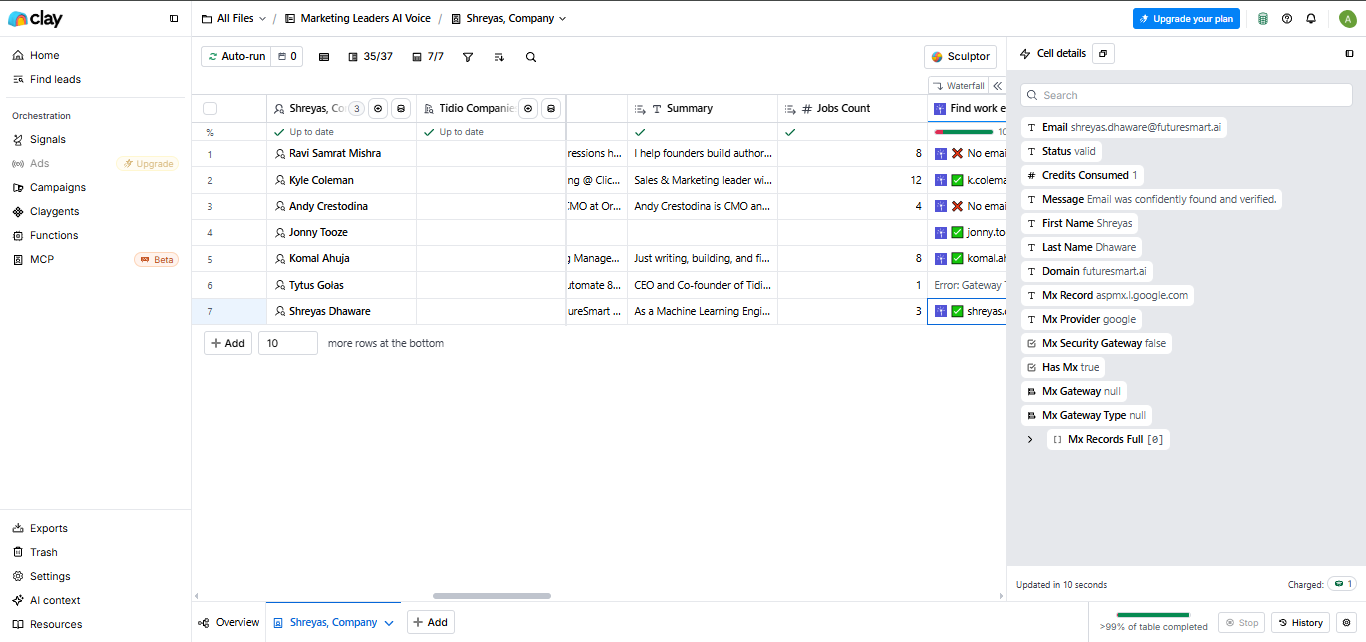Click the Mx Security Gateway false field
The image size is (1366, 642).
[1096, 343]
